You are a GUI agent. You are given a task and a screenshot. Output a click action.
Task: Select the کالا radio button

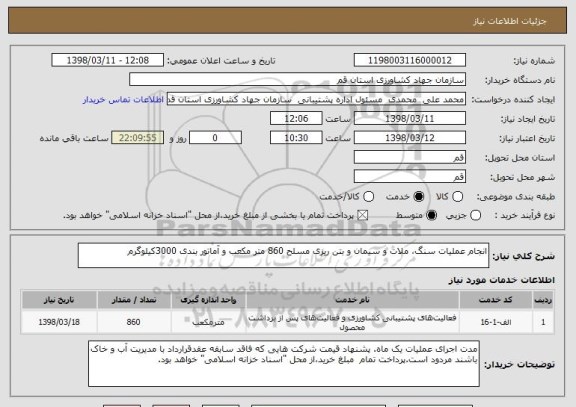[x=457, y=197]
